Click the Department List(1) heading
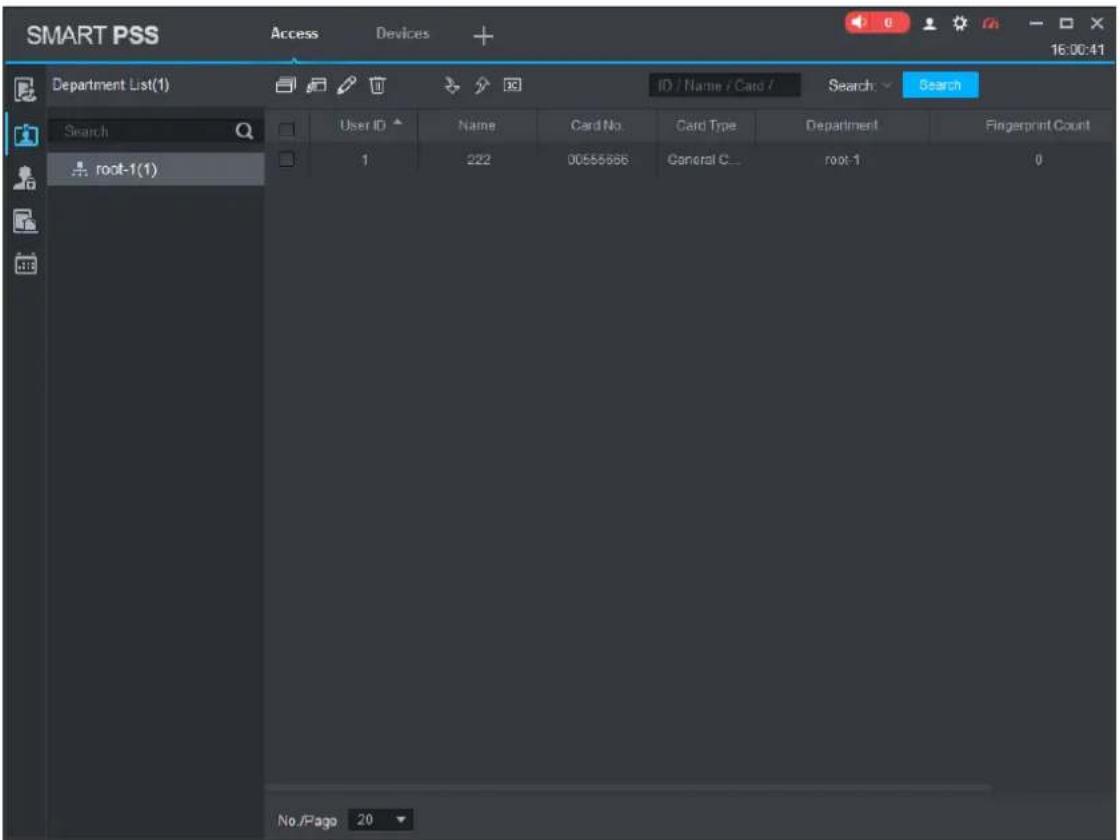This screenshot has width=1120, height=840. (111, 85)
